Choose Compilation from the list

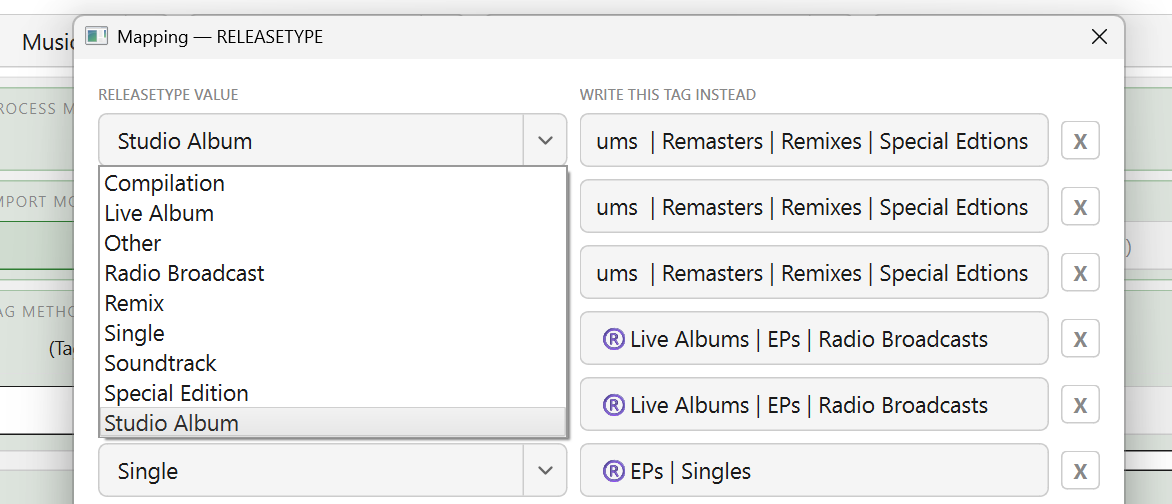tap(165, 184)
